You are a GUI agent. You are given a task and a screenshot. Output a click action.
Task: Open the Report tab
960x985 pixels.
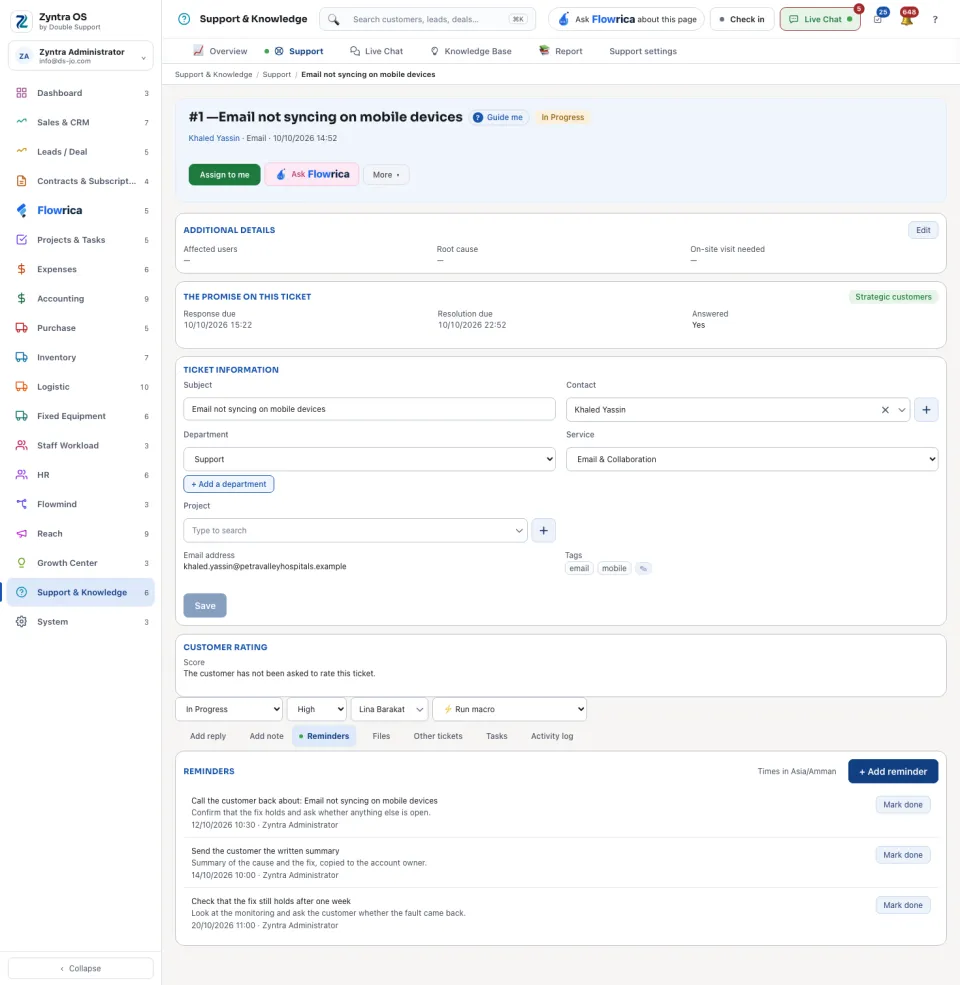pos(561,51)
